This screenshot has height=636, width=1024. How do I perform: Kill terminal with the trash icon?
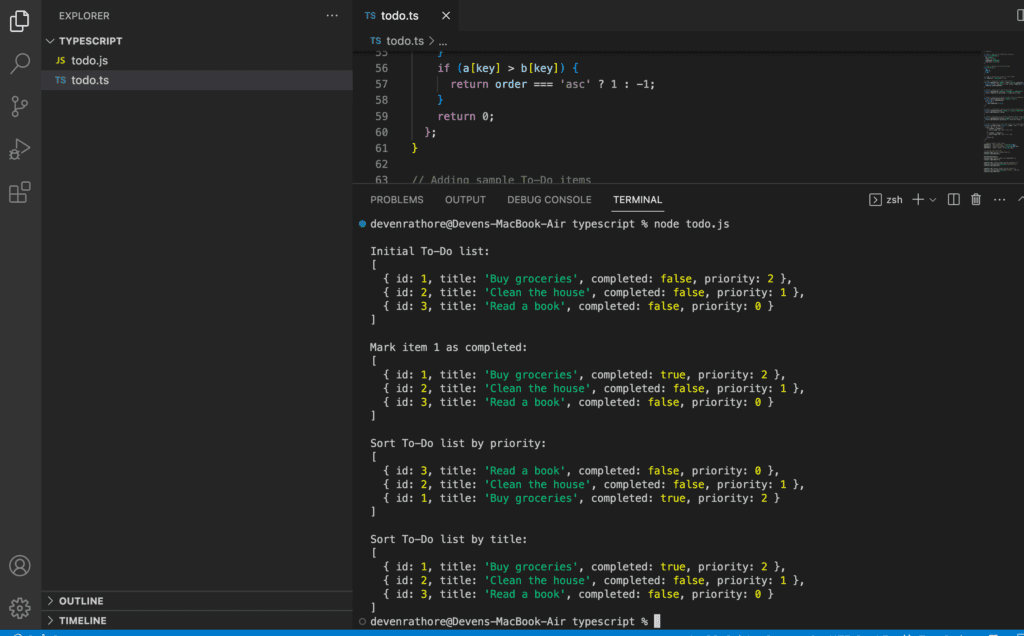976,200
